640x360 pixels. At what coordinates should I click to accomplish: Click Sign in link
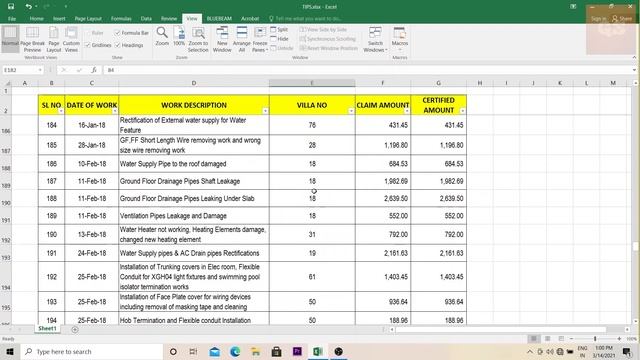point(599,18)
